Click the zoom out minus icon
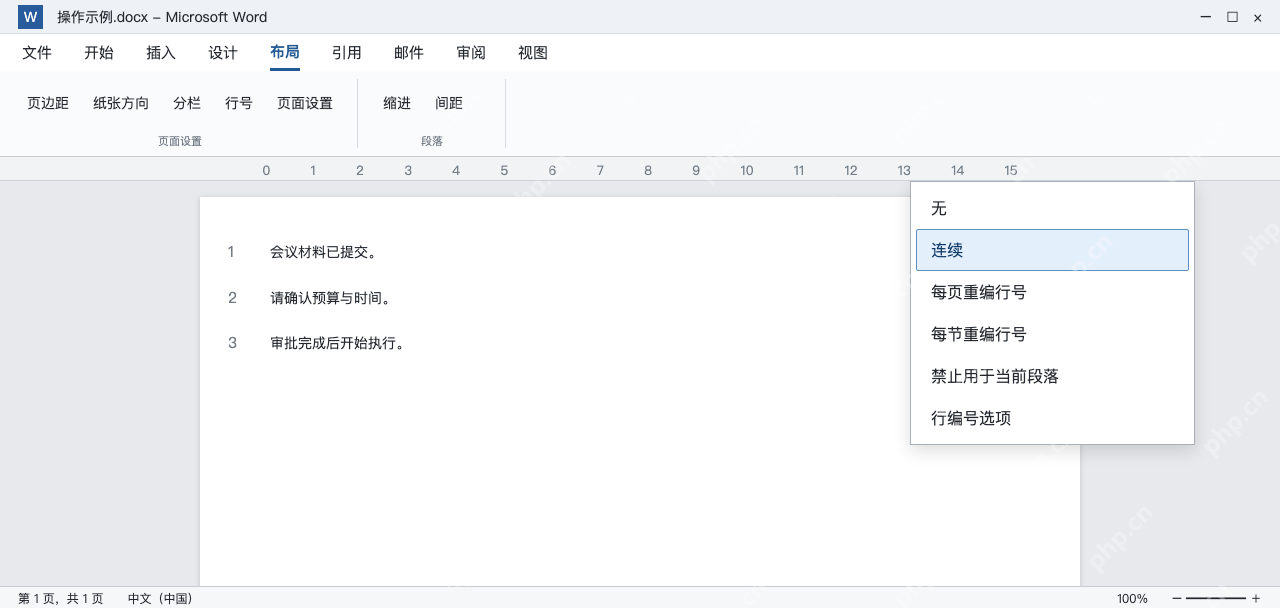Viewport: 1280px width, 608px height. tap(1176, 598)
